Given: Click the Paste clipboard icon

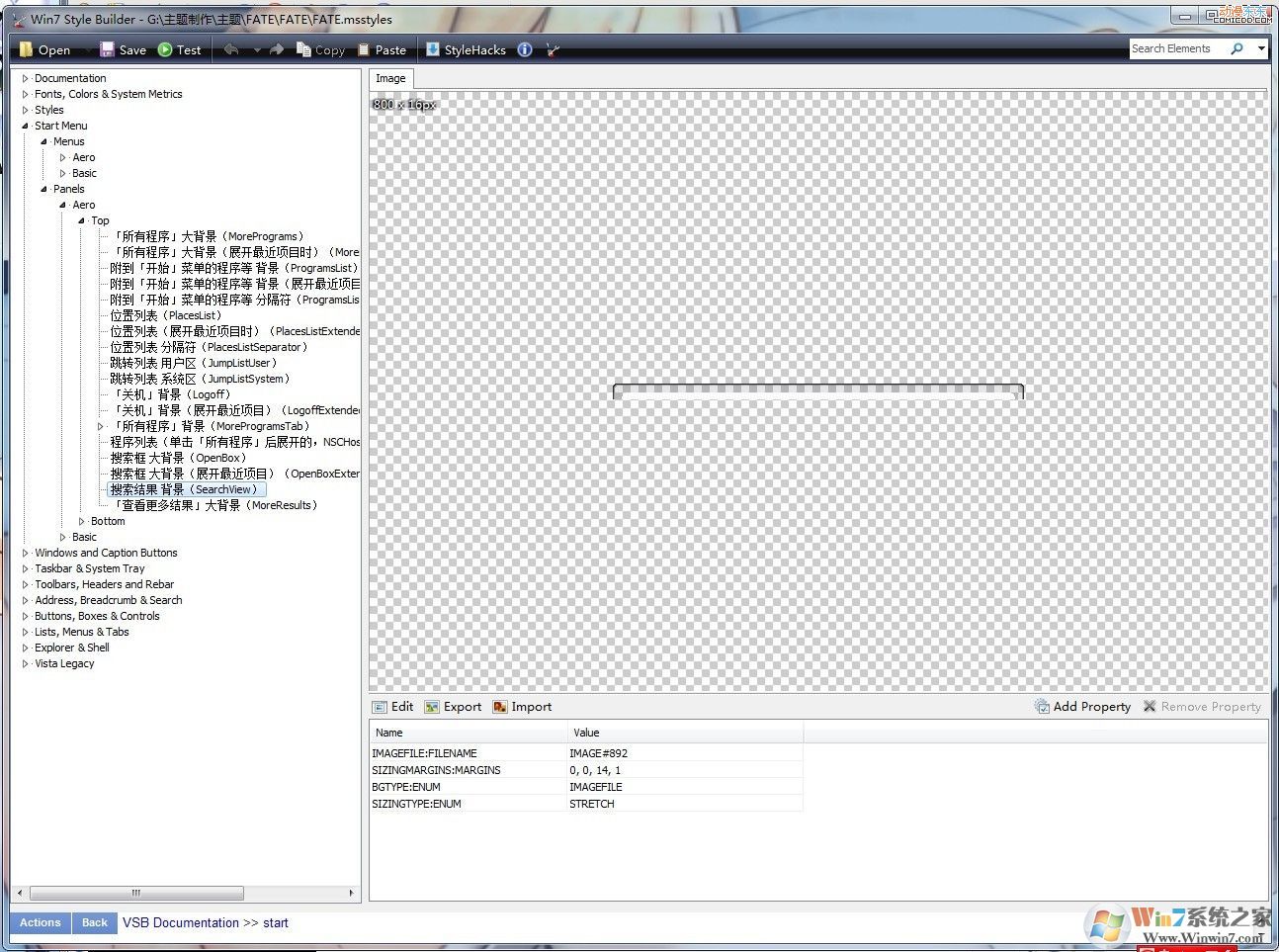Looking at the screenshot, I should [364, 49].
